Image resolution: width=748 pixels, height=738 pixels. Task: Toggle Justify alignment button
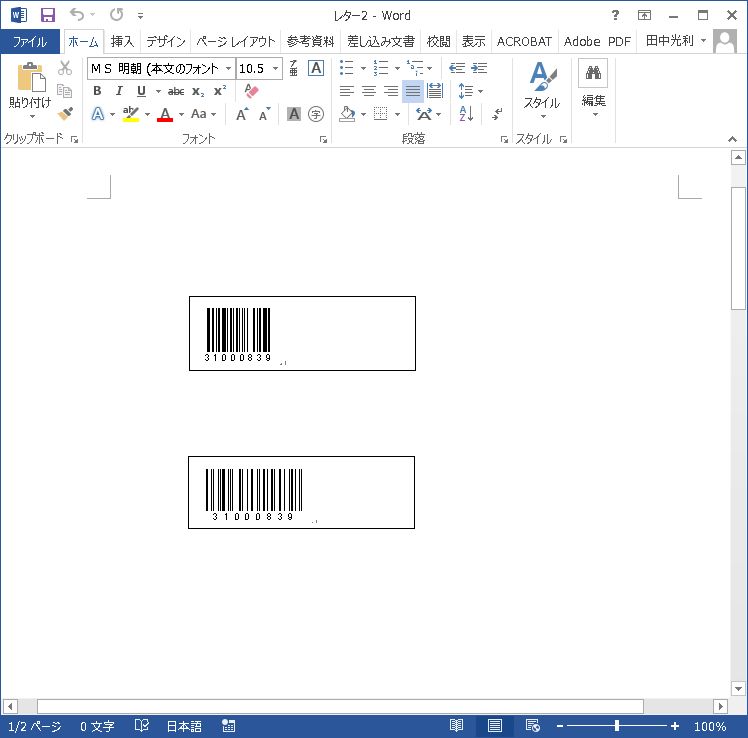click(413, 91)
